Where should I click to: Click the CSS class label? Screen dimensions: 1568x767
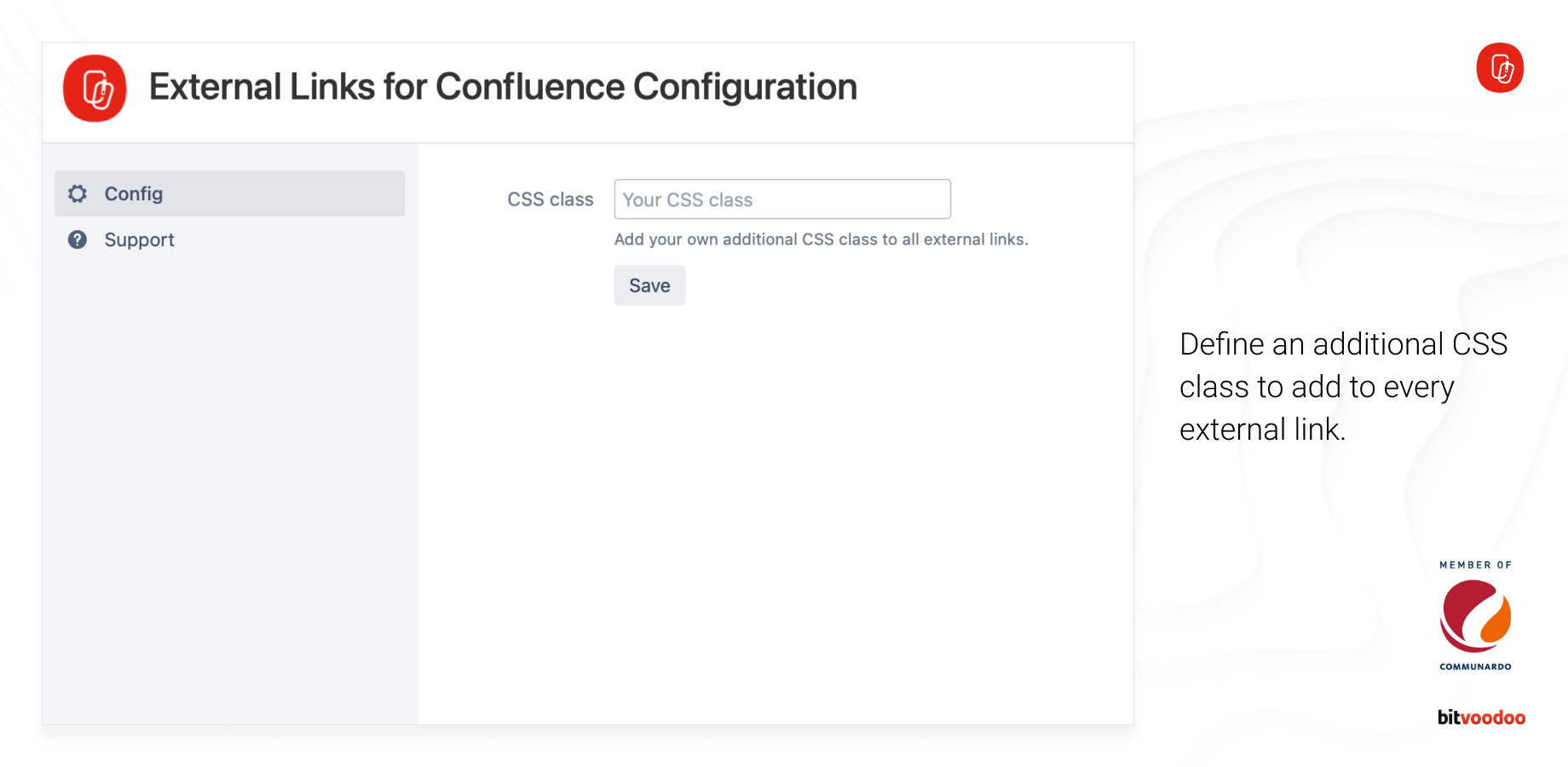click(550, 199)
